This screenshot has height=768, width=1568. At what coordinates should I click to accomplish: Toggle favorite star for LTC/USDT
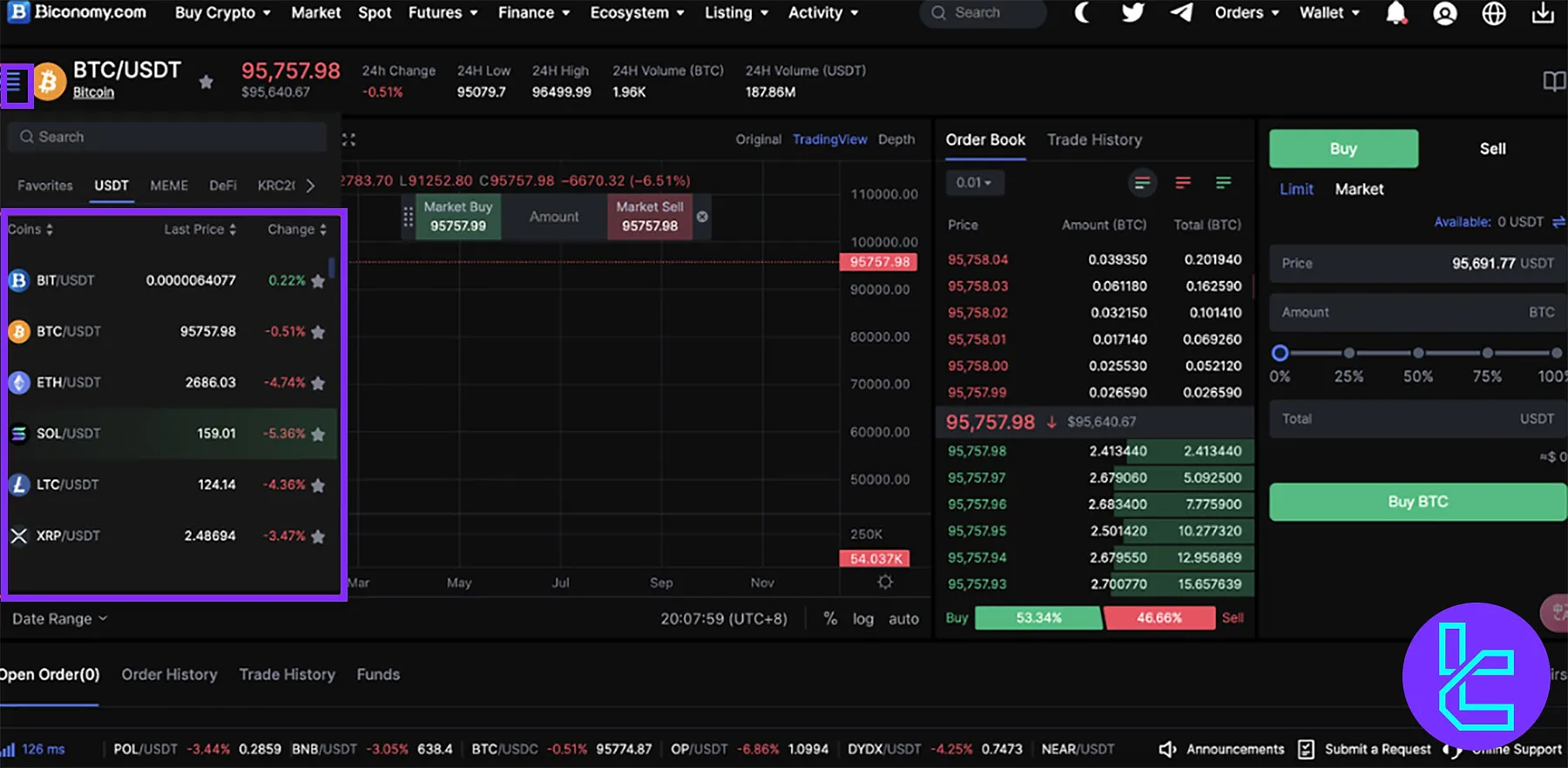pos(318,485)
